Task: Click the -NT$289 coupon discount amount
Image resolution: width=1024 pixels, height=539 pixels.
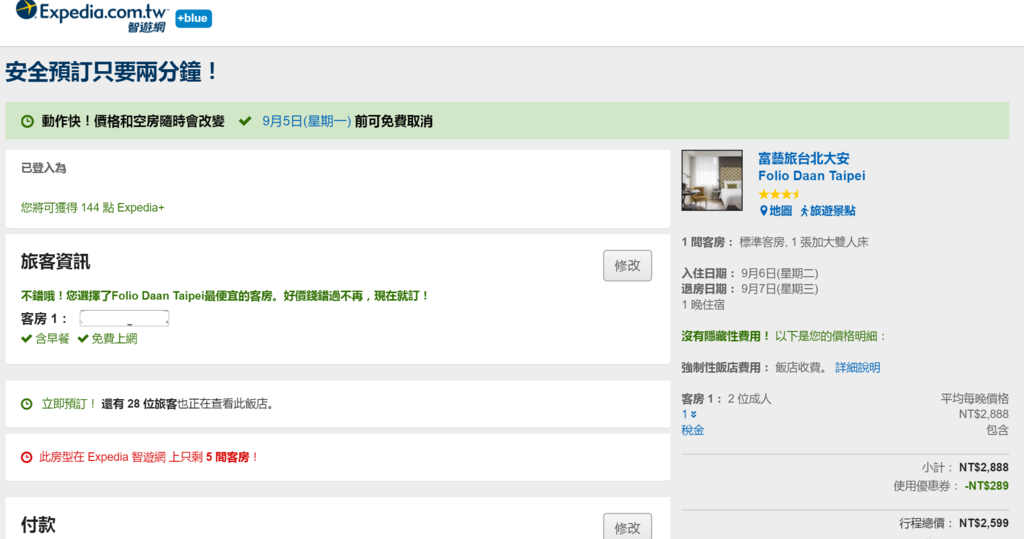Action: (986, 485)
